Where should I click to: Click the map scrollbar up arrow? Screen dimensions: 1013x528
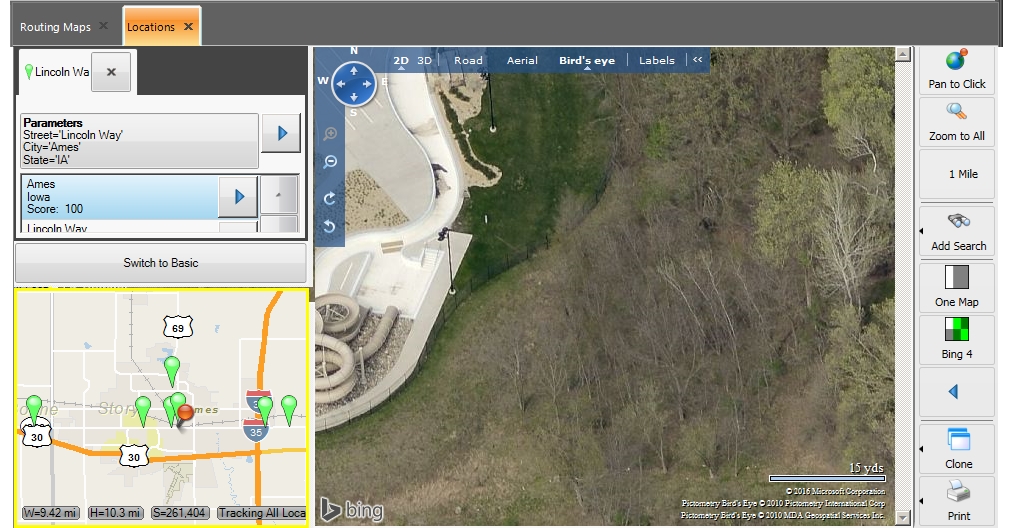[903, 54]
